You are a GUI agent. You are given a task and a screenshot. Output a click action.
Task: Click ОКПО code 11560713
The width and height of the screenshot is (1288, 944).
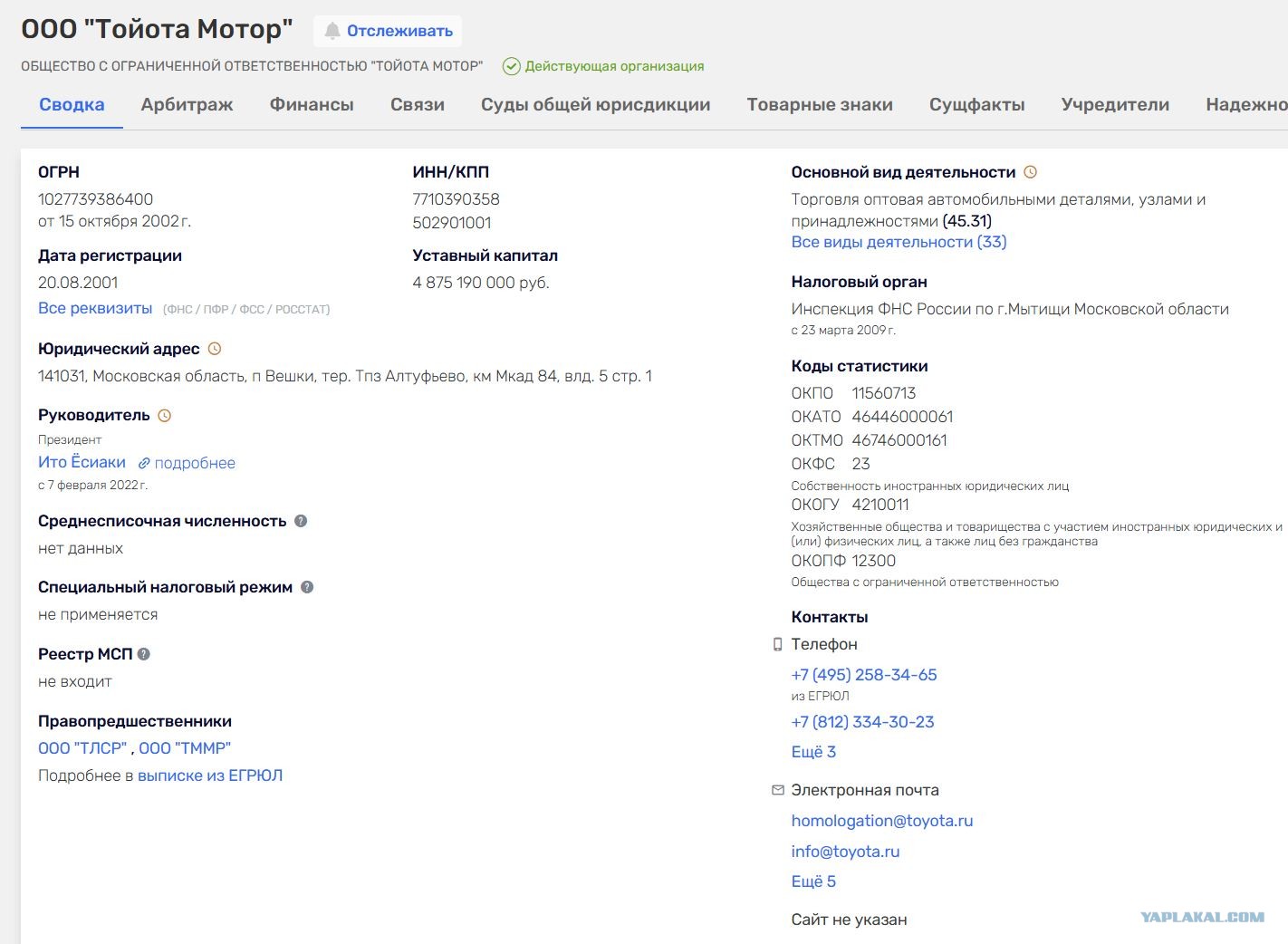(884, 393)
